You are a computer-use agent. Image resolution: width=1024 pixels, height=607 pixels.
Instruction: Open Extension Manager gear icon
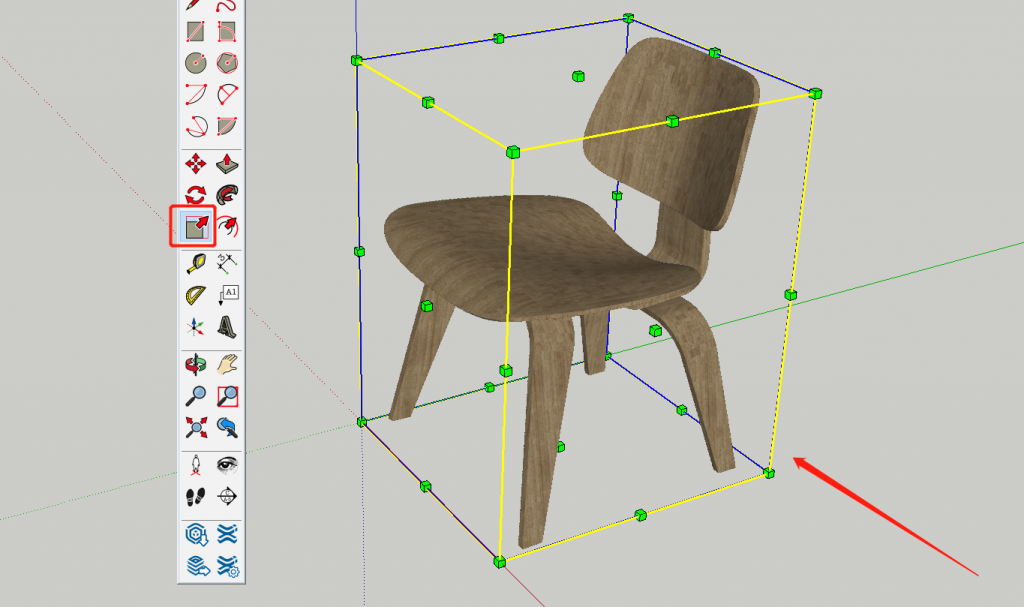227,566
